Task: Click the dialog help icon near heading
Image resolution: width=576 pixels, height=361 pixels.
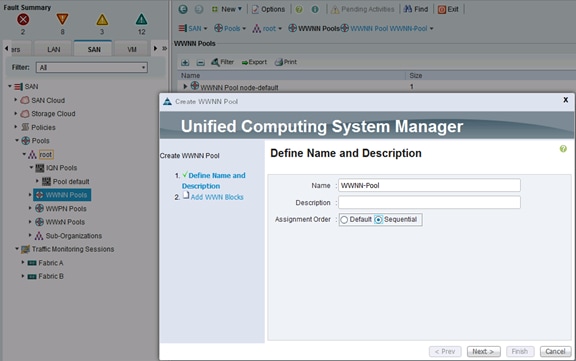Action: tap(563, 149)
